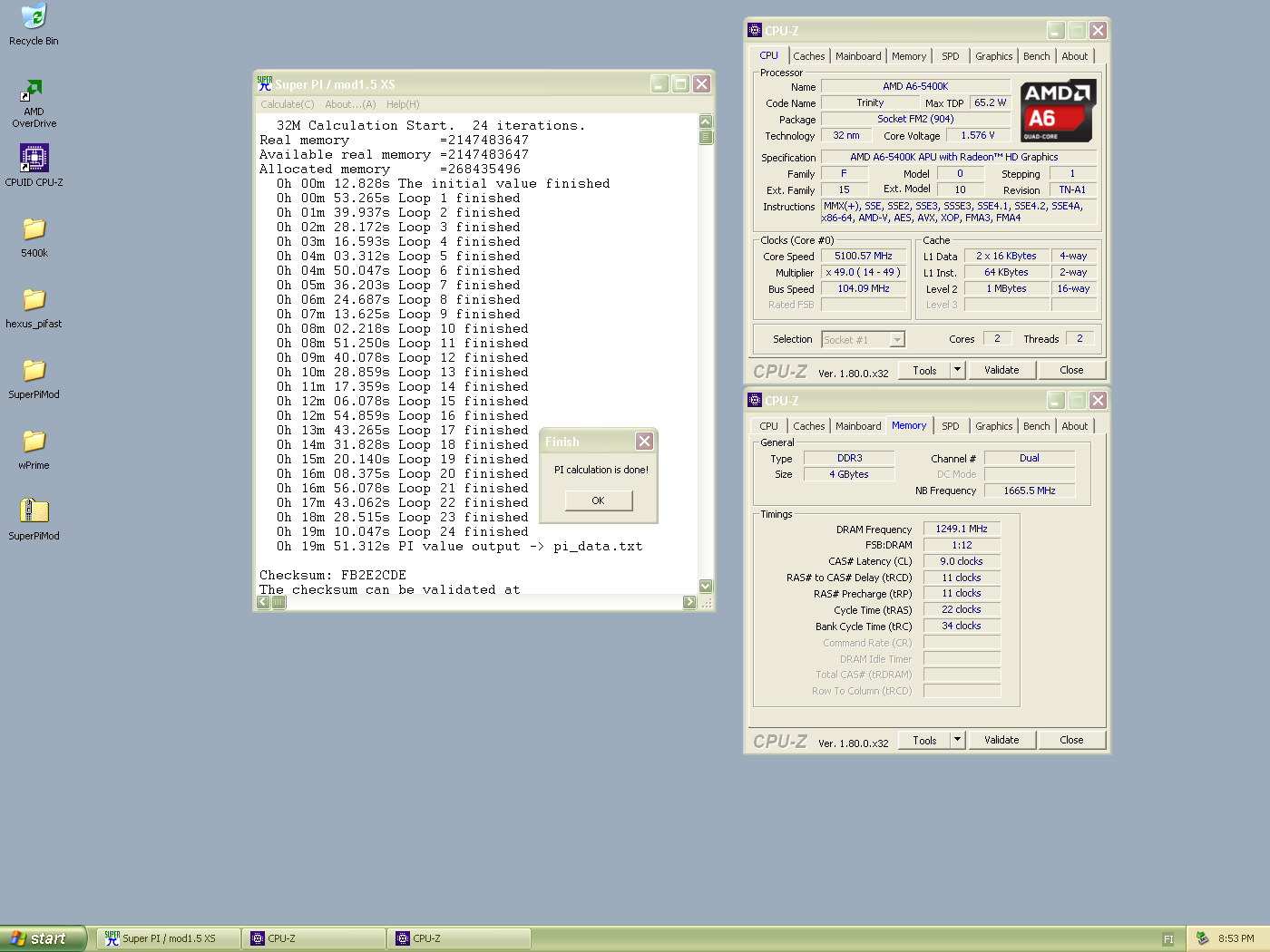Launch the AMD OverDrive shortcut icon
The width and height of the screenshot is (1270, 952).
(x=34, y=90)
